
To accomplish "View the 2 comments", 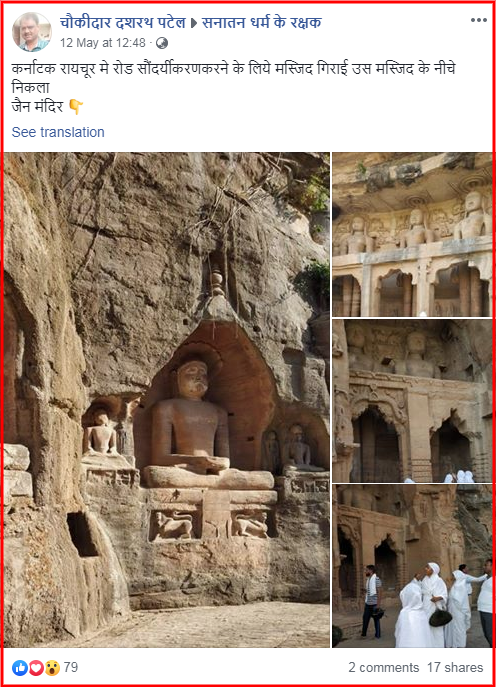I will pyautogui.click(x=383, y=667).
